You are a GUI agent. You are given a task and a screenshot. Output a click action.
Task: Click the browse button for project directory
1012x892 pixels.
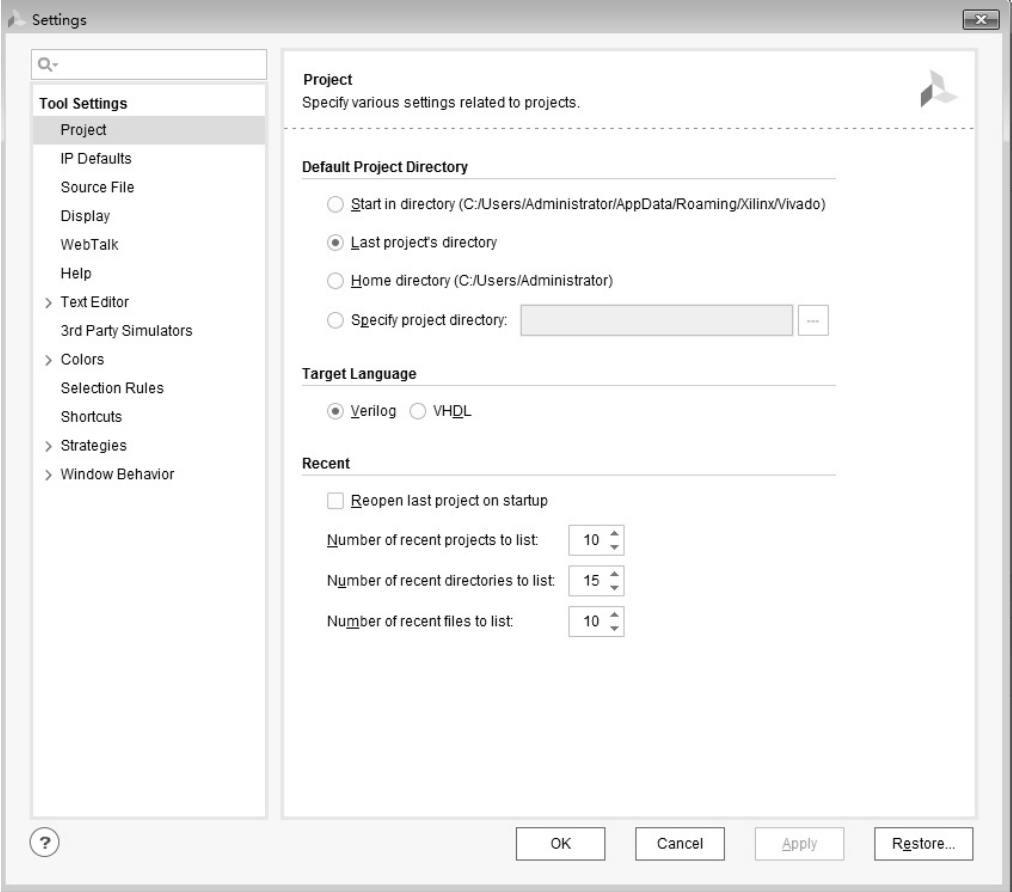tap(814, 321)
